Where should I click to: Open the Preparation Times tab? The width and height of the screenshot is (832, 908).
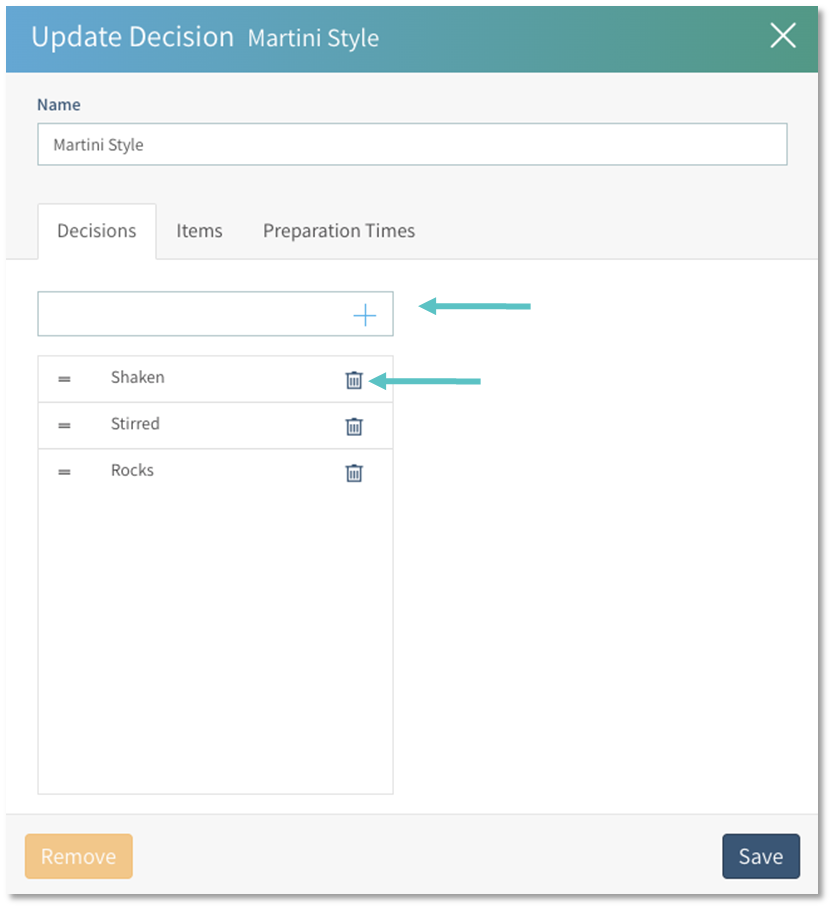[x=338, y=231]
